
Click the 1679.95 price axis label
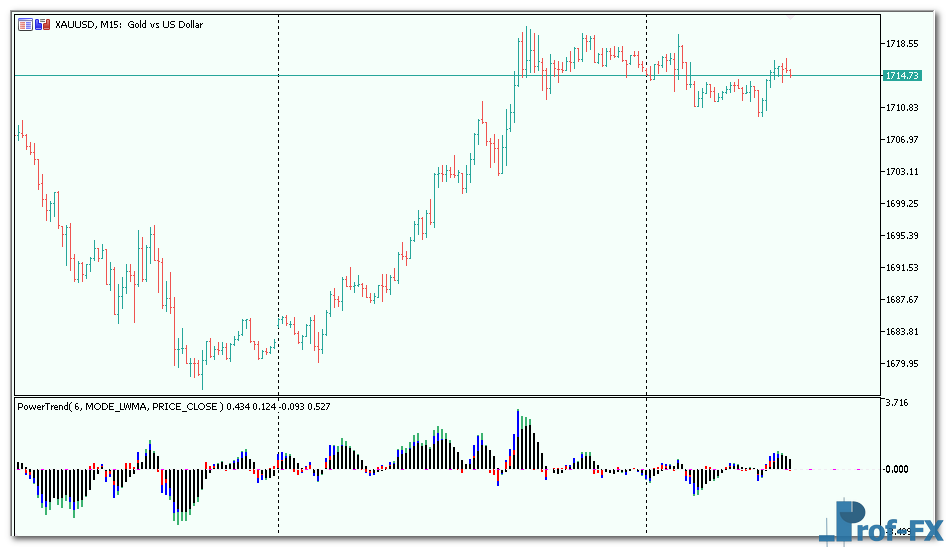click(901, 364)
